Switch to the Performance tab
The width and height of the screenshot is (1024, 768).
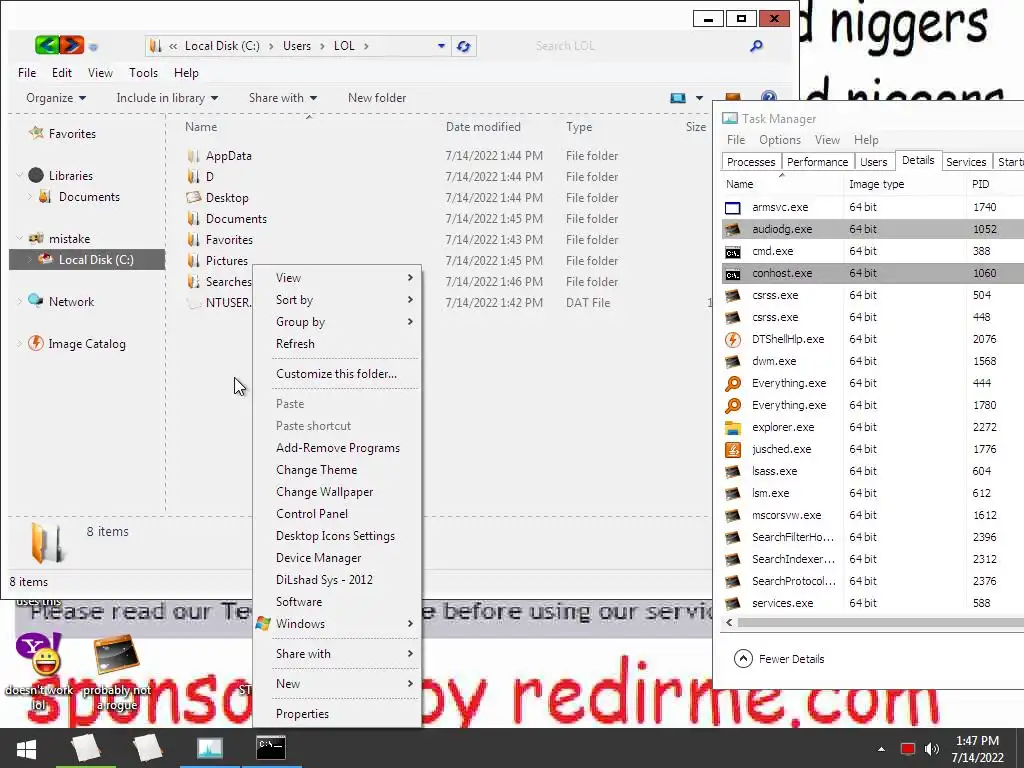coord(818,162)
